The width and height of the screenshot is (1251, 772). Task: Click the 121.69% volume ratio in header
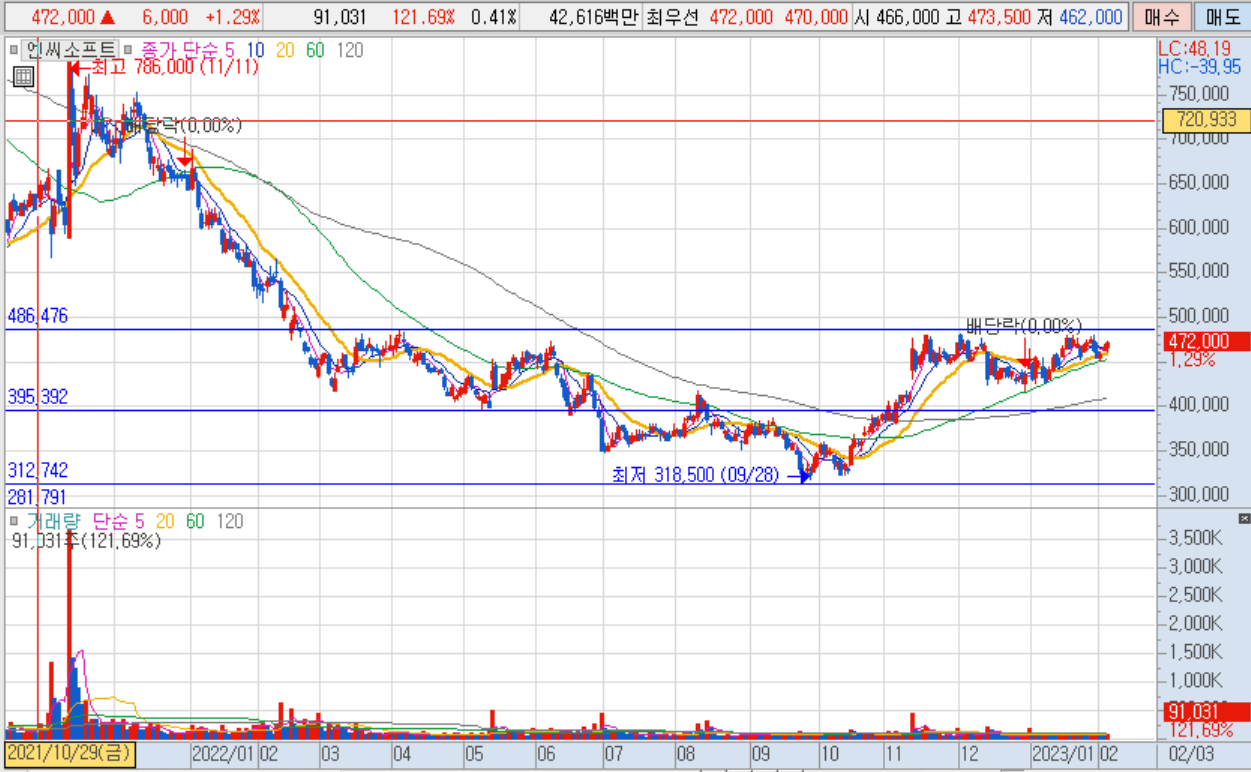[425, 18]
